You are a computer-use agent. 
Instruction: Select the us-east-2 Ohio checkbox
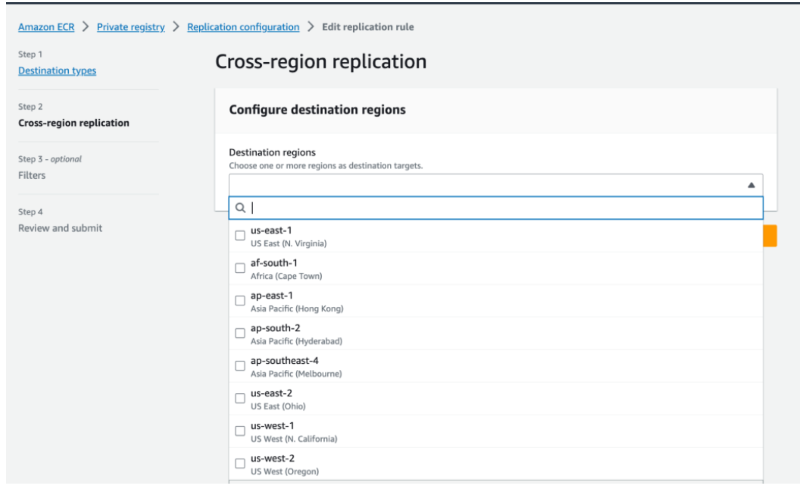240,399
